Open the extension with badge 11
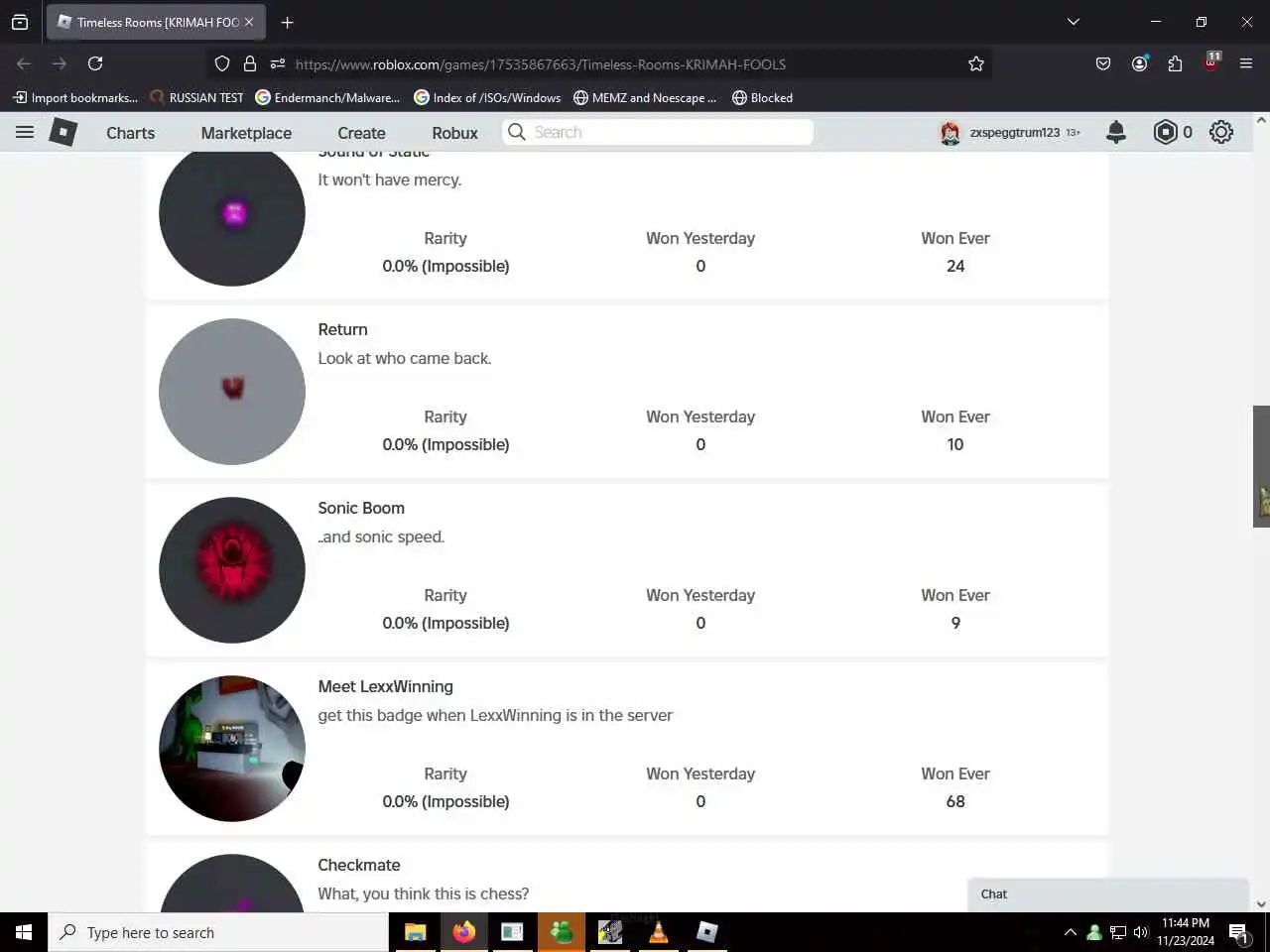The width and height of the screenshot is (1270, 952). [x=1211, y=61]
